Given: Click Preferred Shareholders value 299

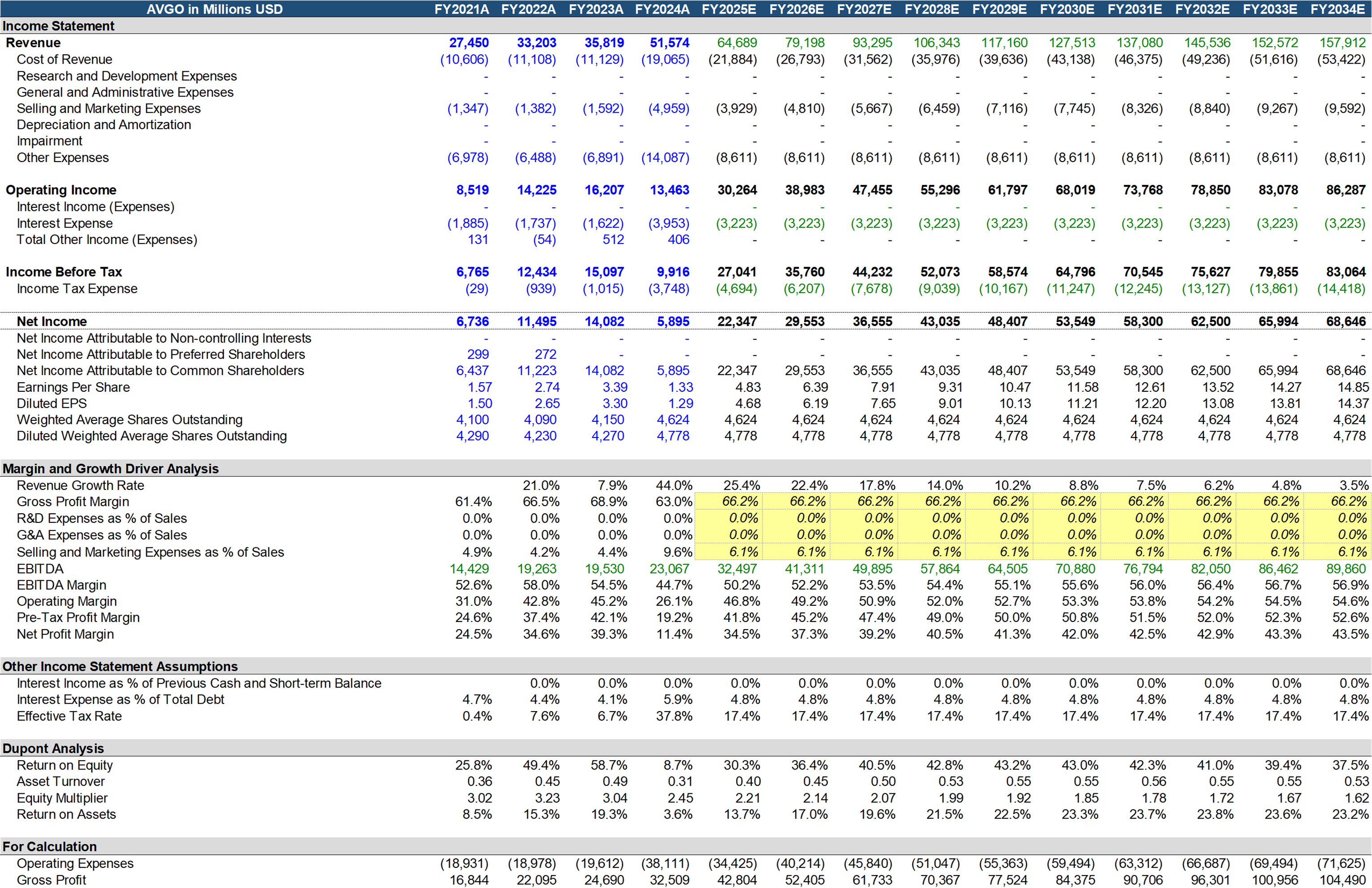Looking at the screenshot, I should click(x=478, y=354).
